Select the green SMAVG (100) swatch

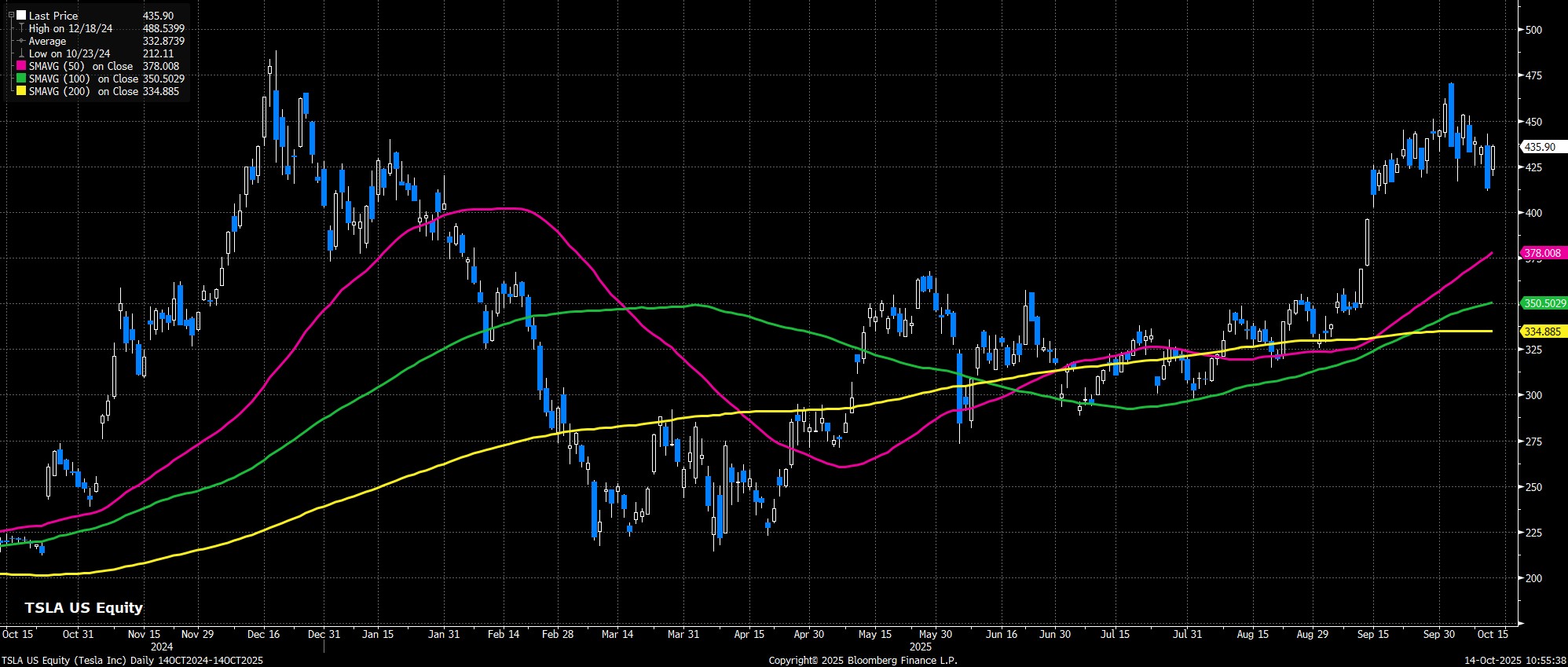pos(21,79)
